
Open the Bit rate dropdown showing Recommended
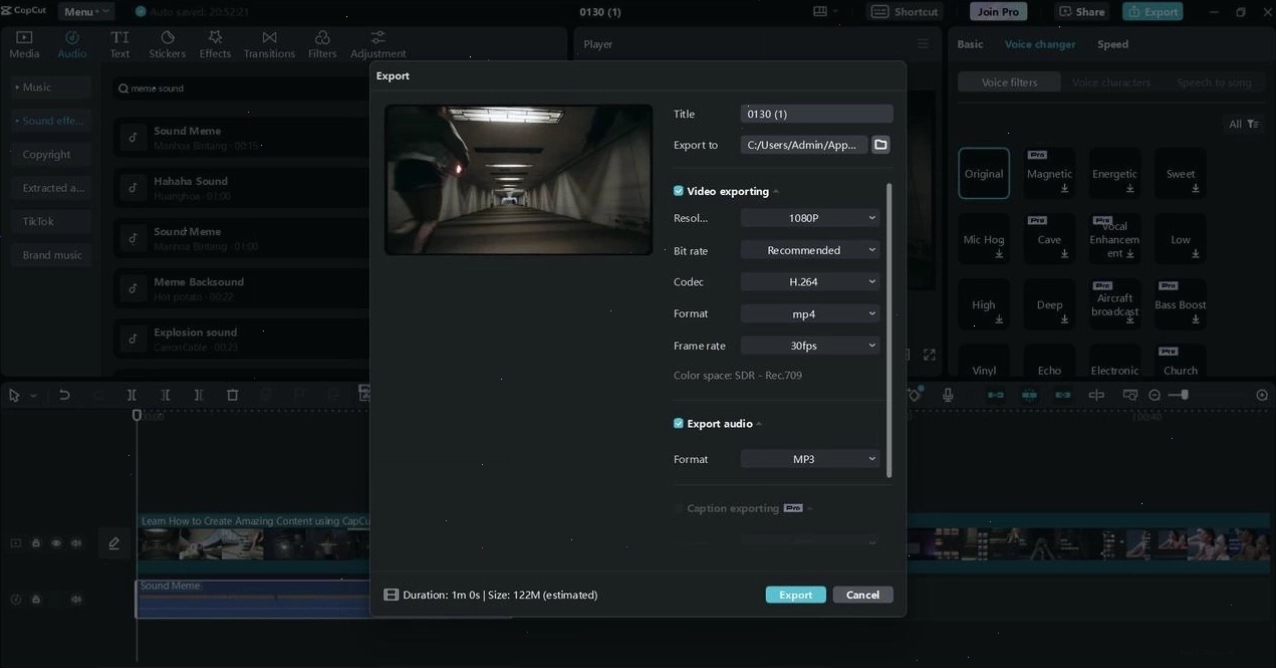pyautogui.click(x=810, y=250)
